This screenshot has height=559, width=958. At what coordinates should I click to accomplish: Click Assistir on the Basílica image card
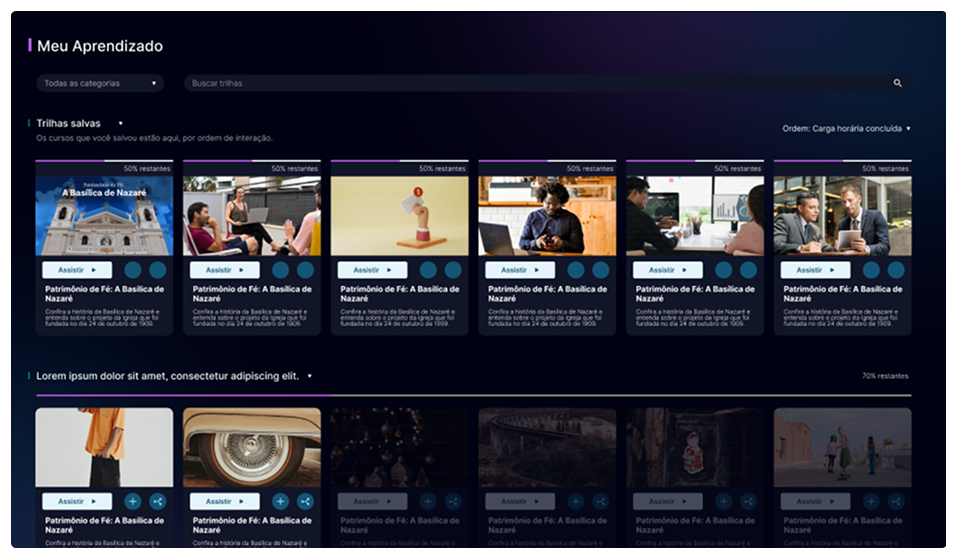click(77, 270)
